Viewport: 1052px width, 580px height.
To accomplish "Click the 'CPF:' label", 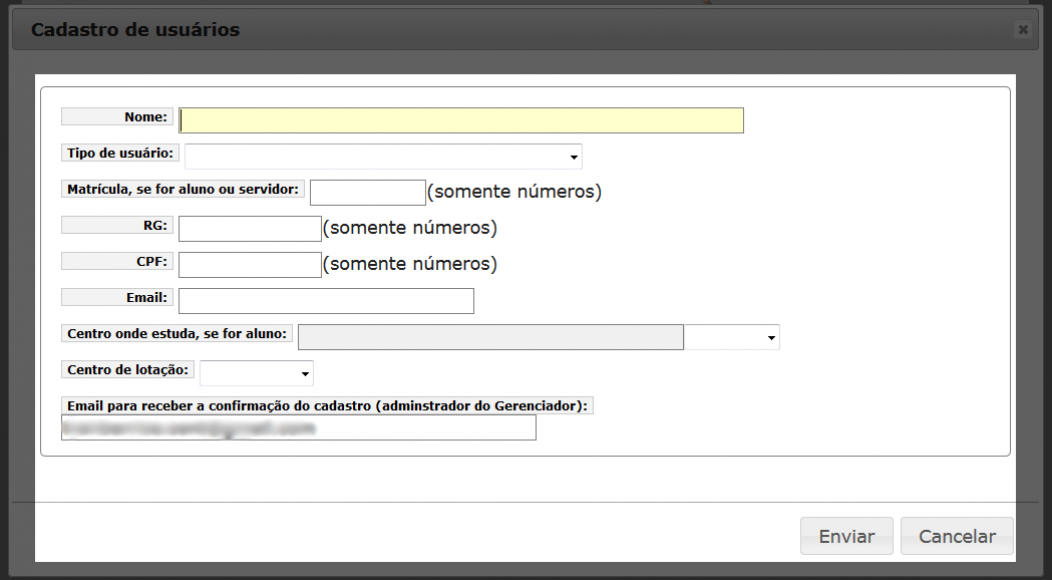I will point(117,261).
